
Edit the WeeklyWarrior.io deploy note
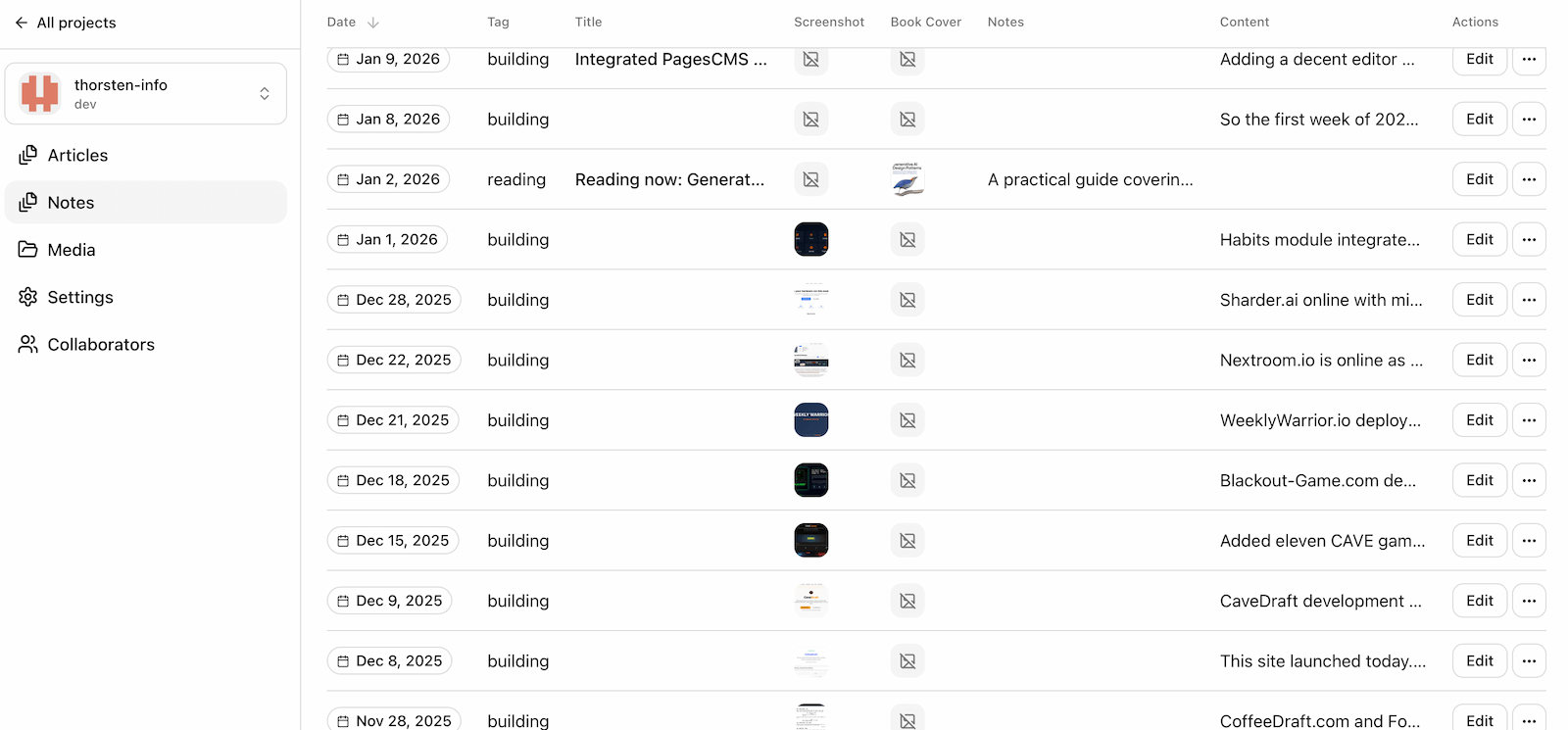(1480, 419)
